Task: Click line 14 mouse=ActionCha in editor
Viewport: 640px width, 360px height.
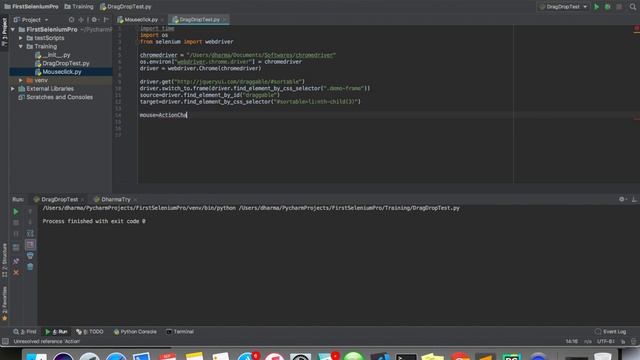Action: pos(163,115)
